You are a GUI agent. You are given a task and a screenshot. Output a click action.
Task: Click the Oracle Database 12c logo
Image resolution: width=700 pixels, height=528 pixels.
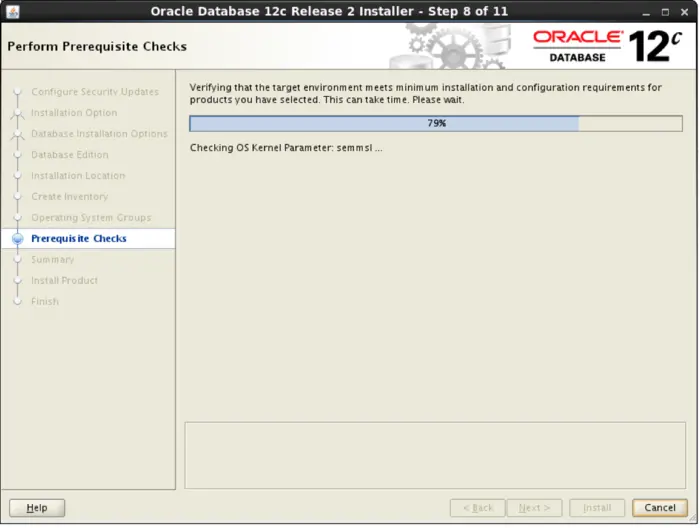coord(607,46)
